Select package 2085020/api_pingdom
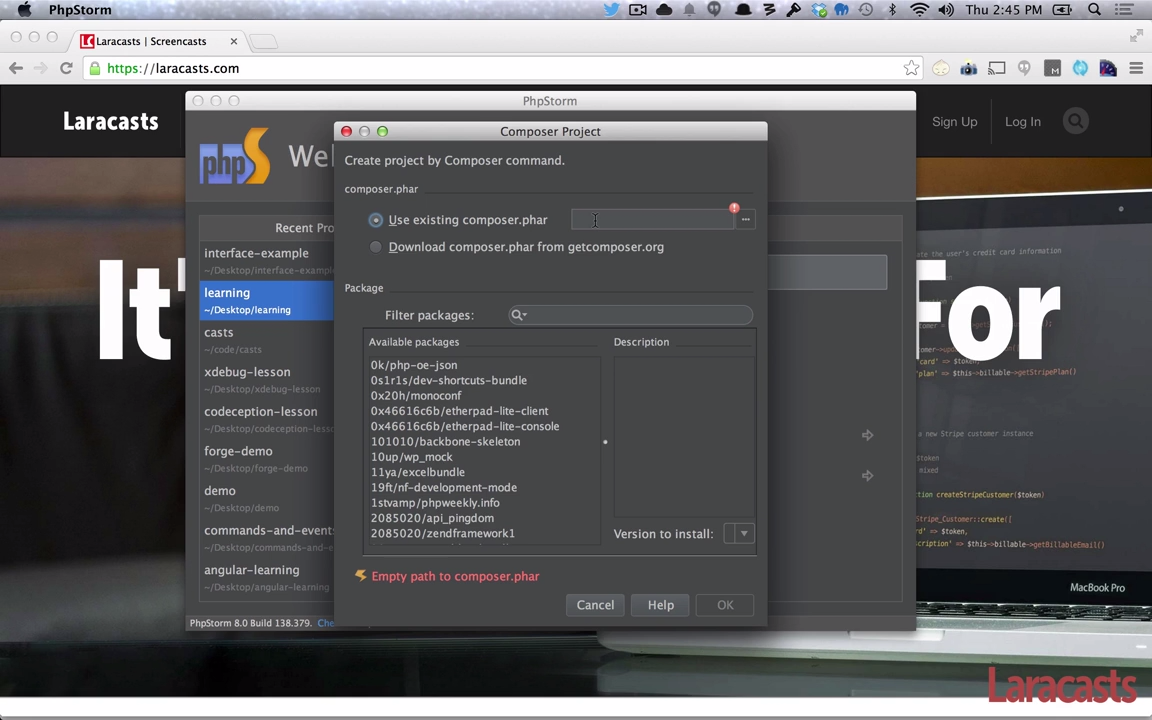This screenshot has height=720, width=1152. point(432,518)
